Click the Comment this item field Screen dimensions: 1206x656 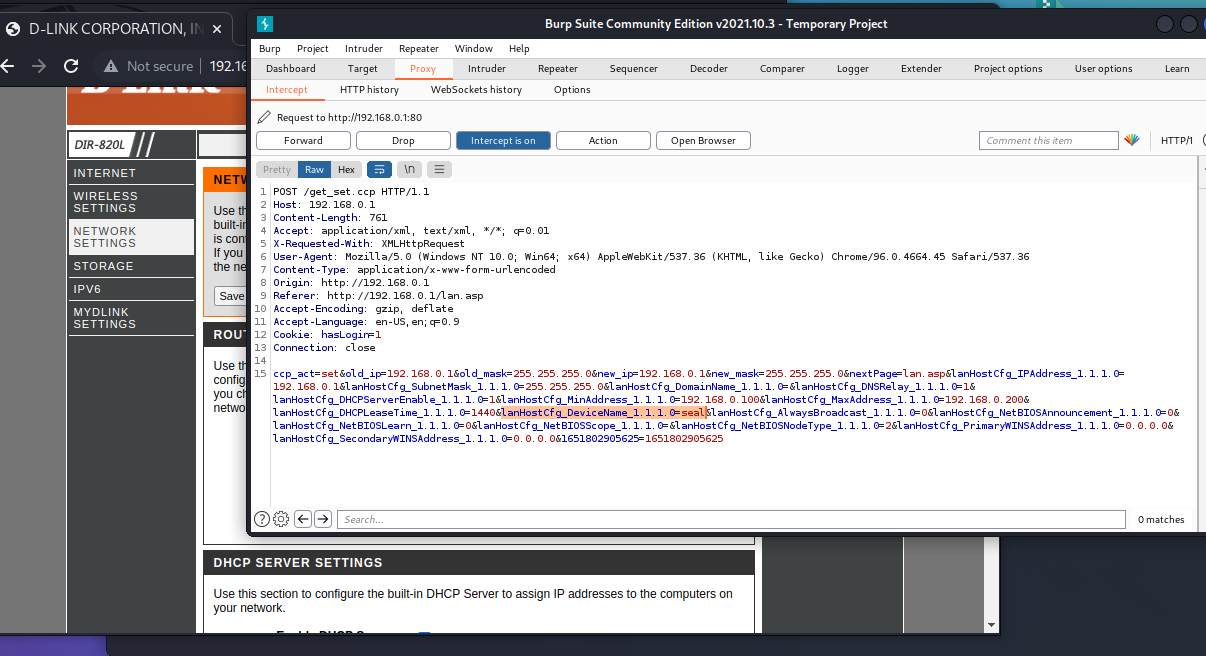pos(1048,141)
